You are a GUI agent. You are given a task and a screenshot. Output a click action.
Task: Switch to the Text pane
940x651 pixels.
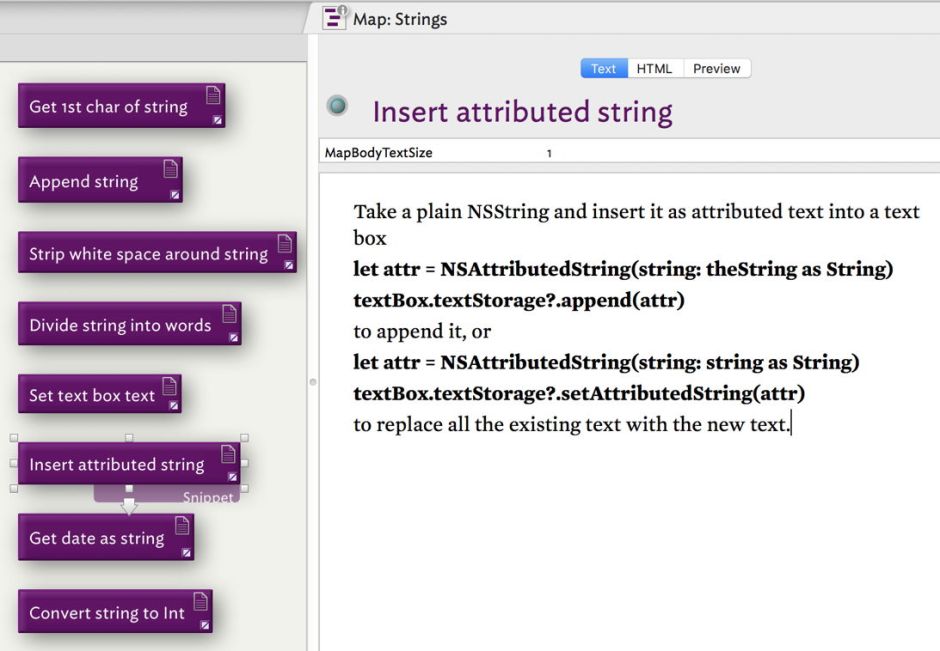pos(603,69)
